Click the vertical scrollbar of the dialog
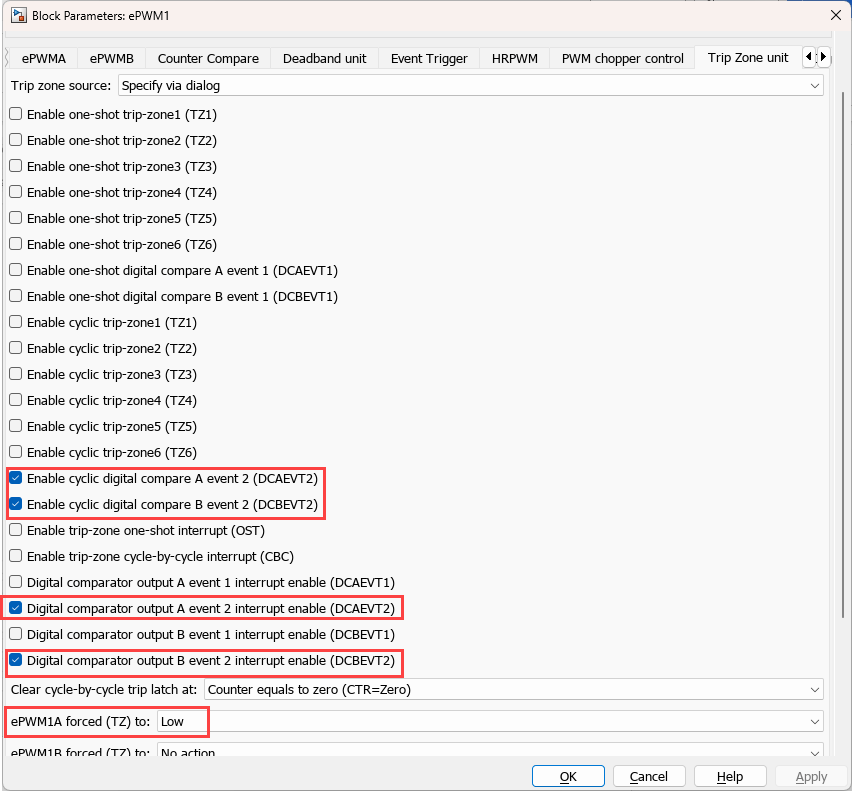 click(843, 353)
